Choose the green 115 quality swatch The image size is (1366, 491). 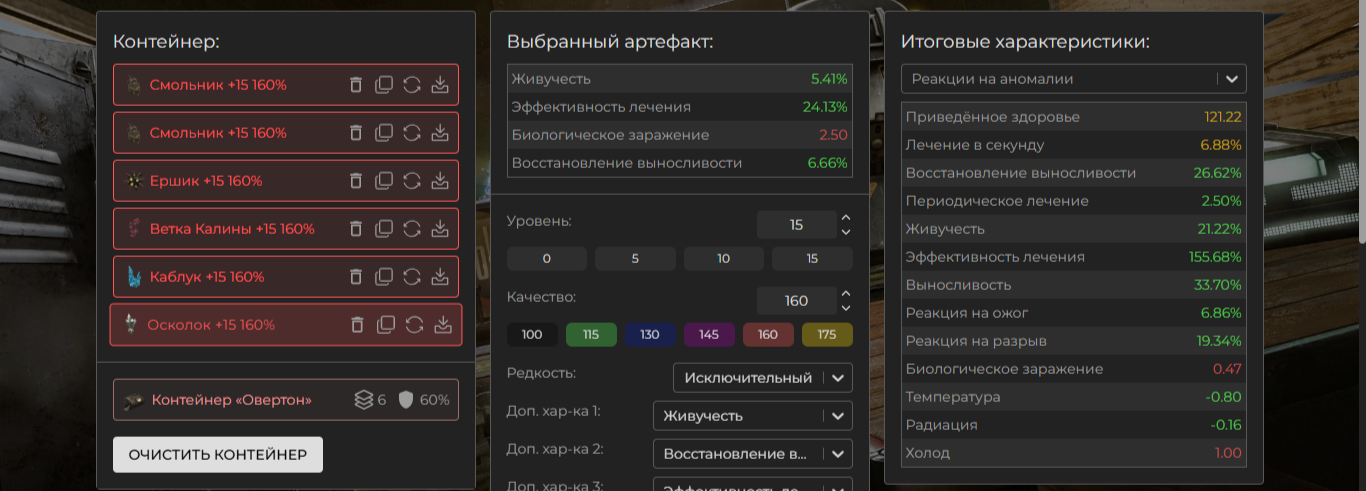pyautogui.click(x=591, y=334)
